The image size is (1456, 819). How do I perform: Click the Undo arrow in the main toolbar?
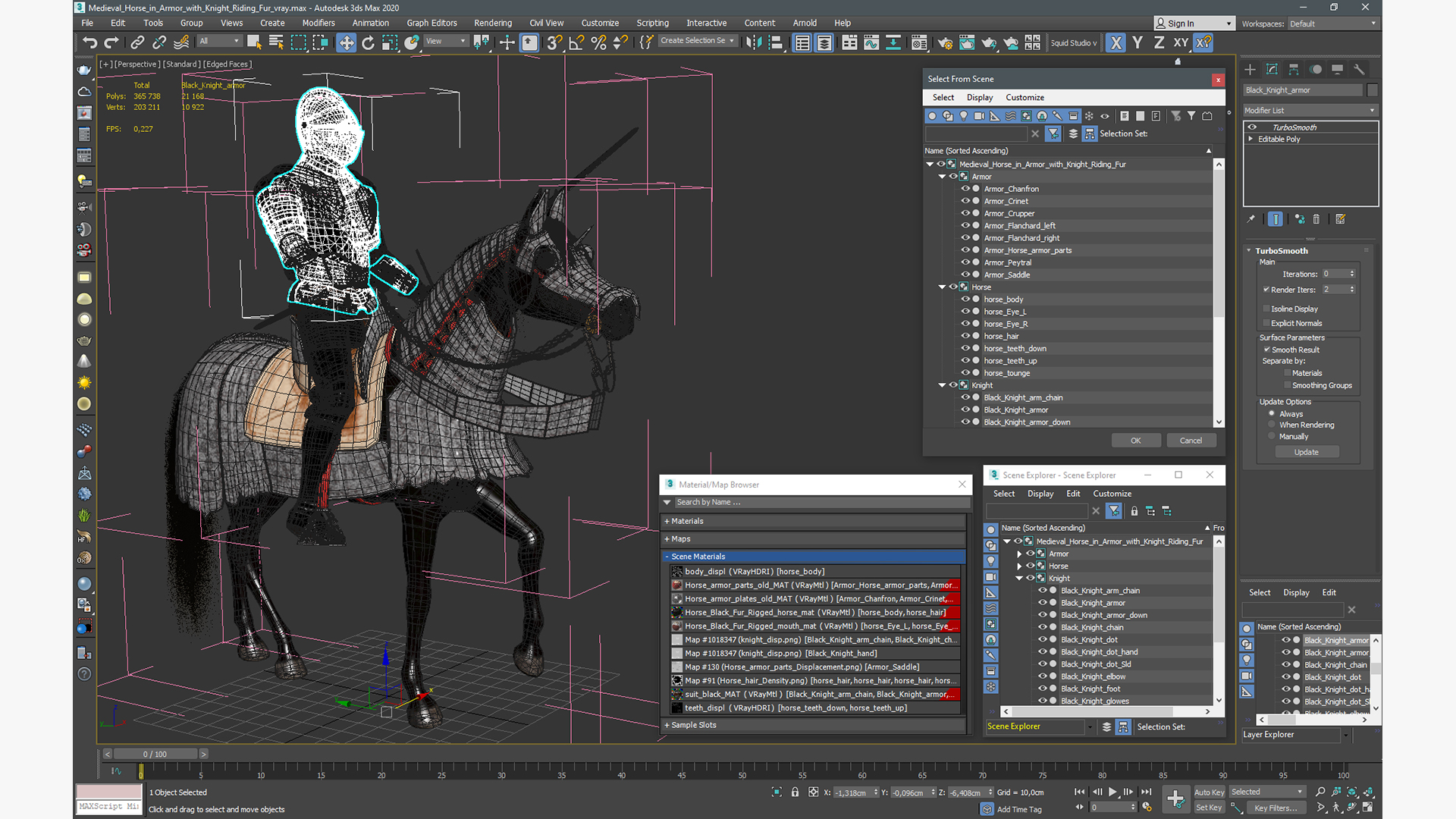pos(90,42)
